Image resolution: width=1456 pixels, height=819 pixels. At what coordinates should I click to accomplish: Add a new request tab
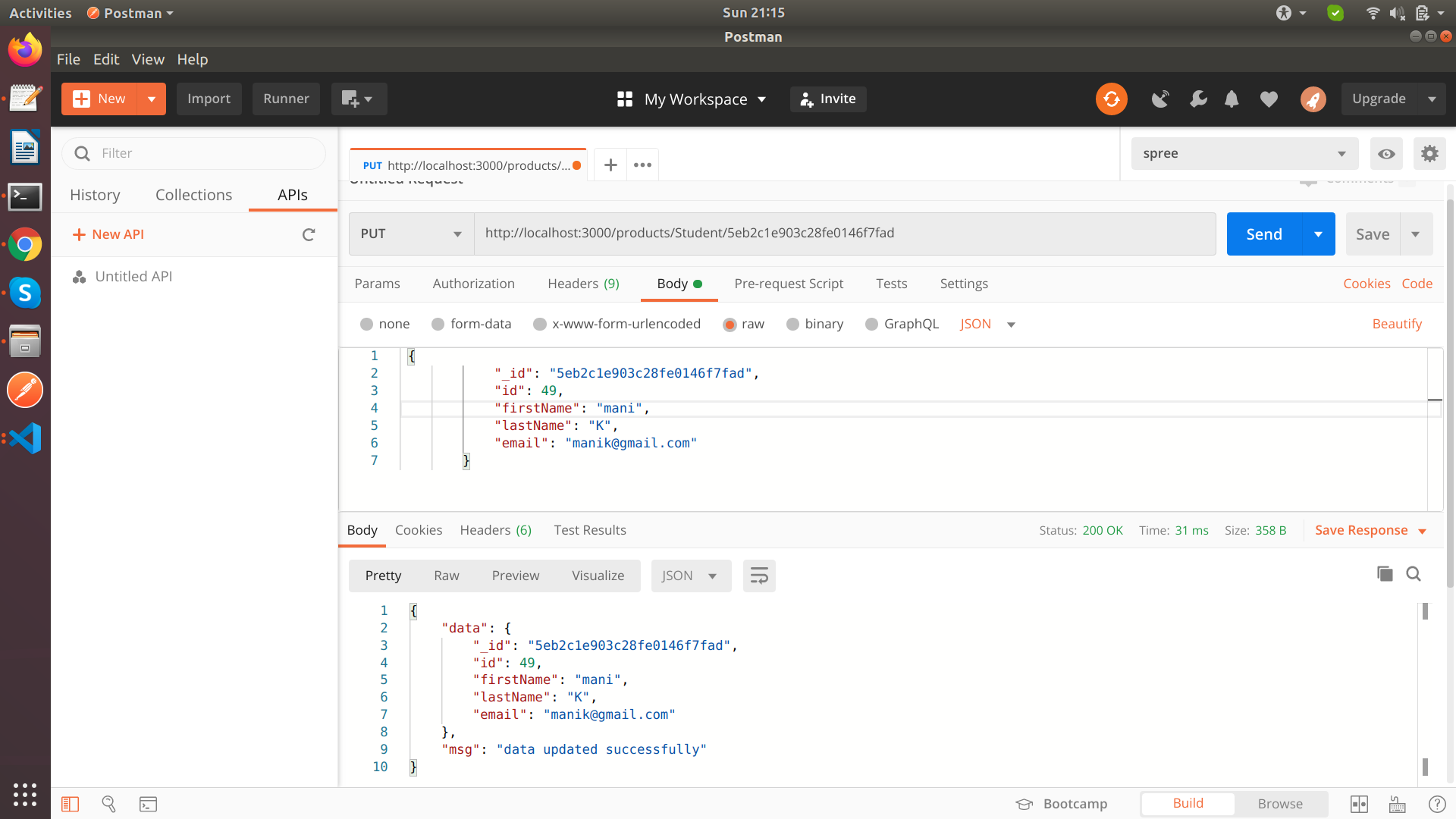[610, 165]
